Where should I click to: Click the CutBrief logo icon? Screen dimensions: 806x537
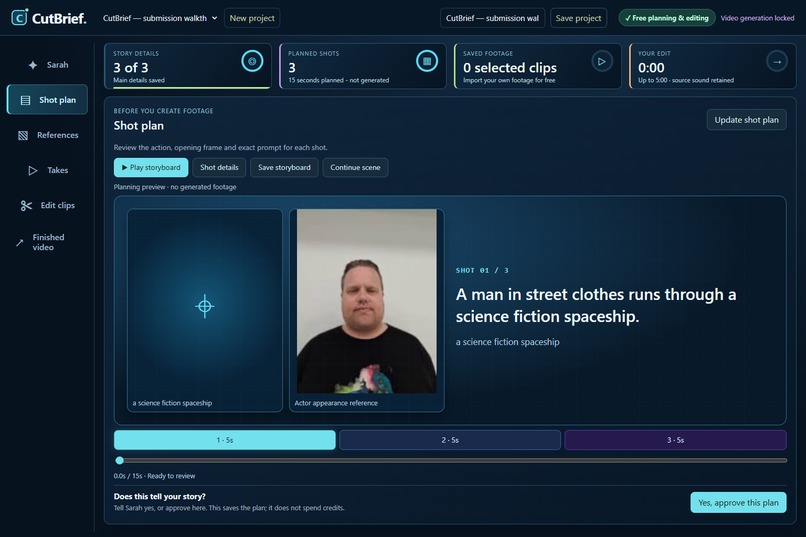click(x=20, y=17)
